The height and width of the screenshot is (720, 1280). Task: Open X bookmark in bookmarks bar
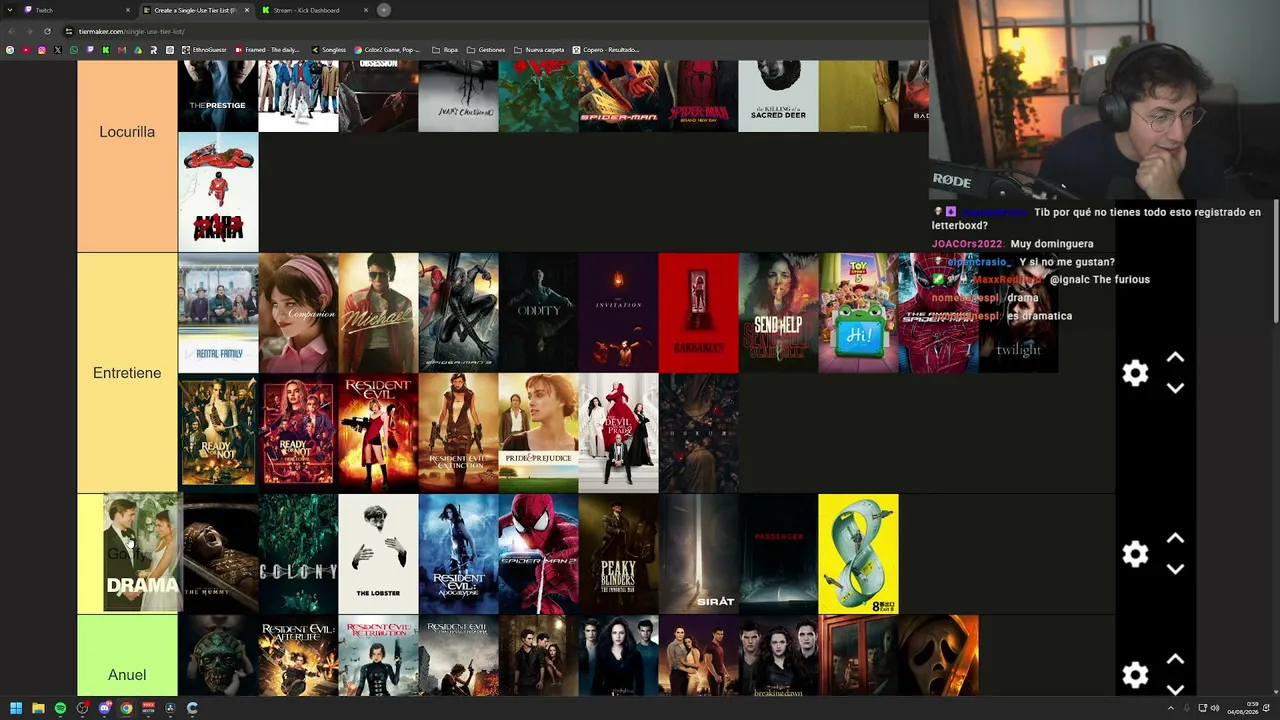click(58, 50)
